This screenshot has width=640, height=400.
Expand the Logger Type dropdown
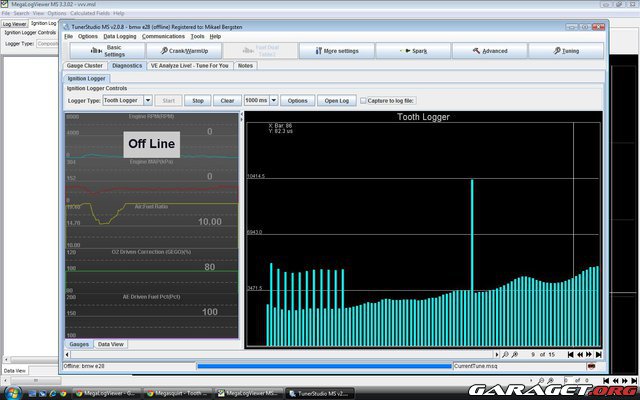click(148, 101)
